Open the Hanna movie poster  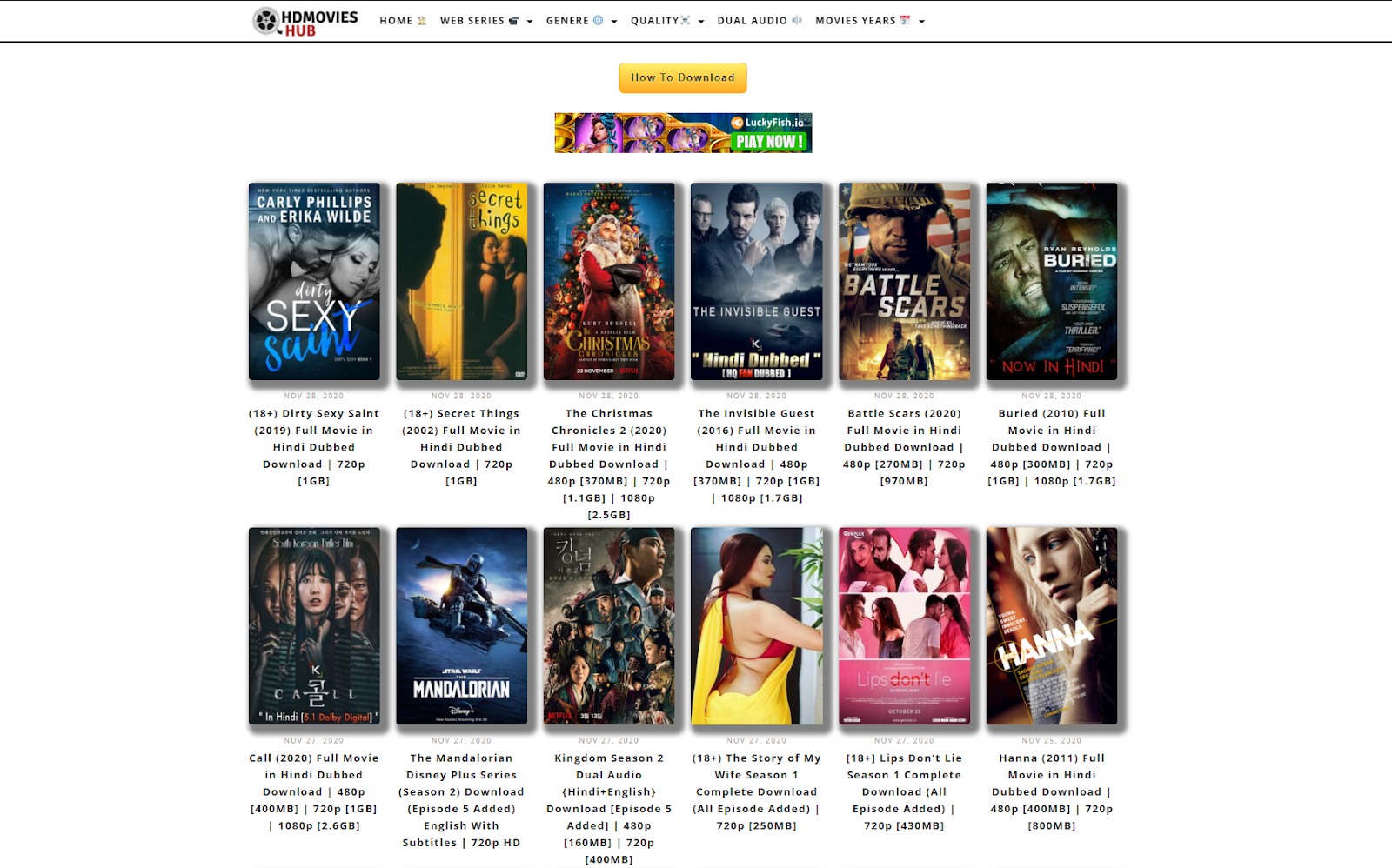click(1052, 626)
